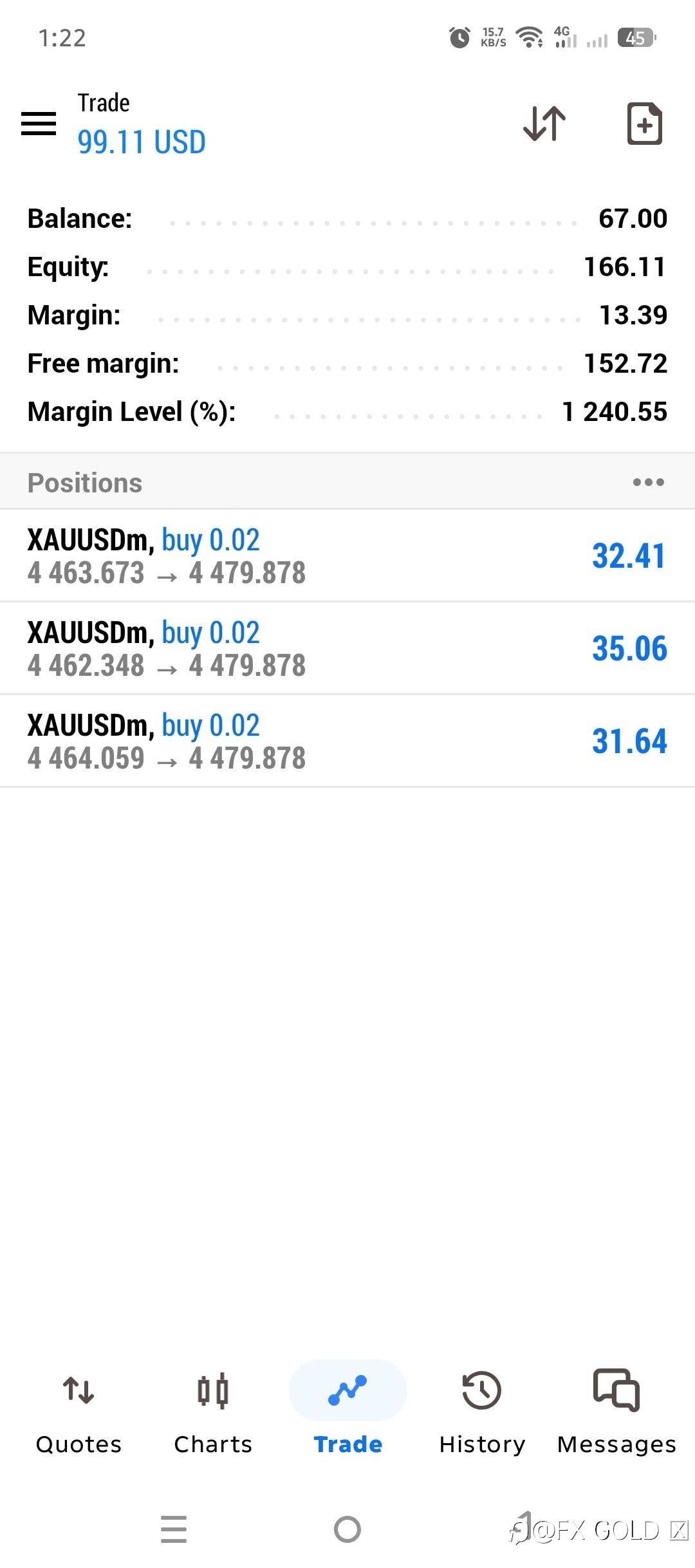The width and height of the screenshot is (695, 1568).
Task: Switch to the Quotes tab
Action: [79, 1415]
